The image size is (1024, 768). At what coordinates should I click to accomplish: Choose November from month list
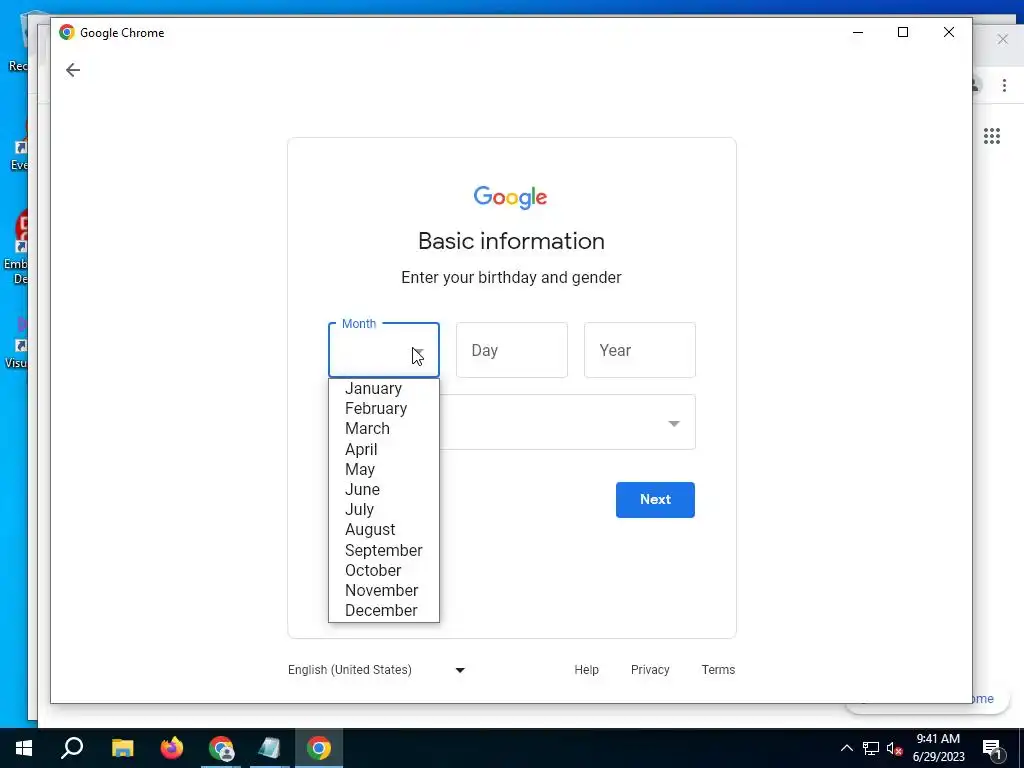383,590
